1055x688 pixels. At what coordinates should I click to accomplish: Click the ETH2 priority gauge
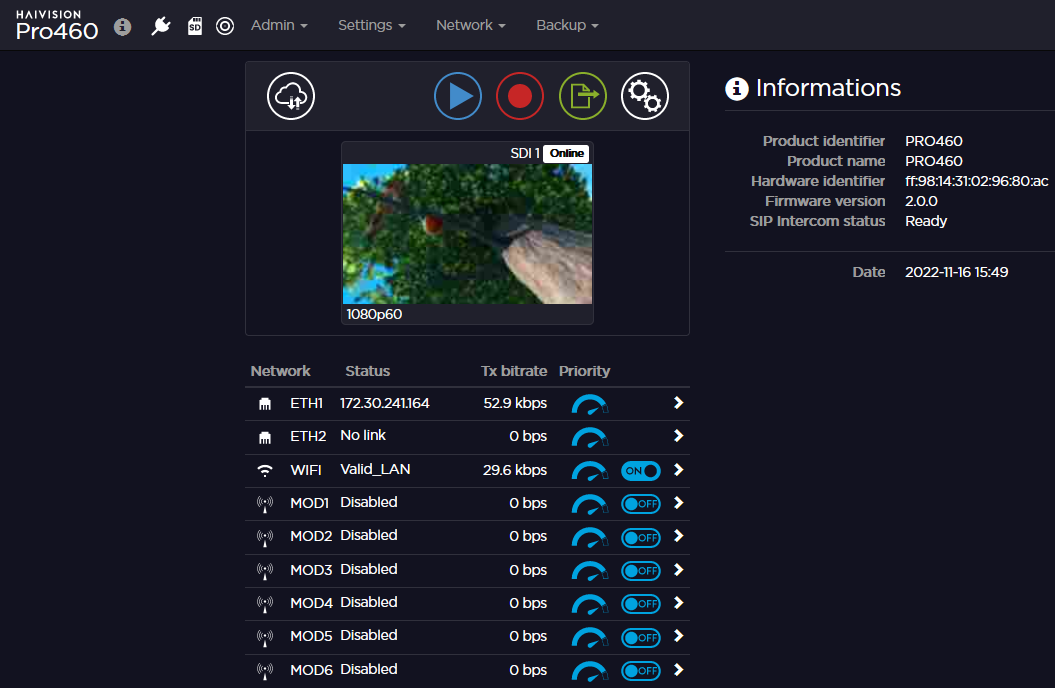click(589, 437)
